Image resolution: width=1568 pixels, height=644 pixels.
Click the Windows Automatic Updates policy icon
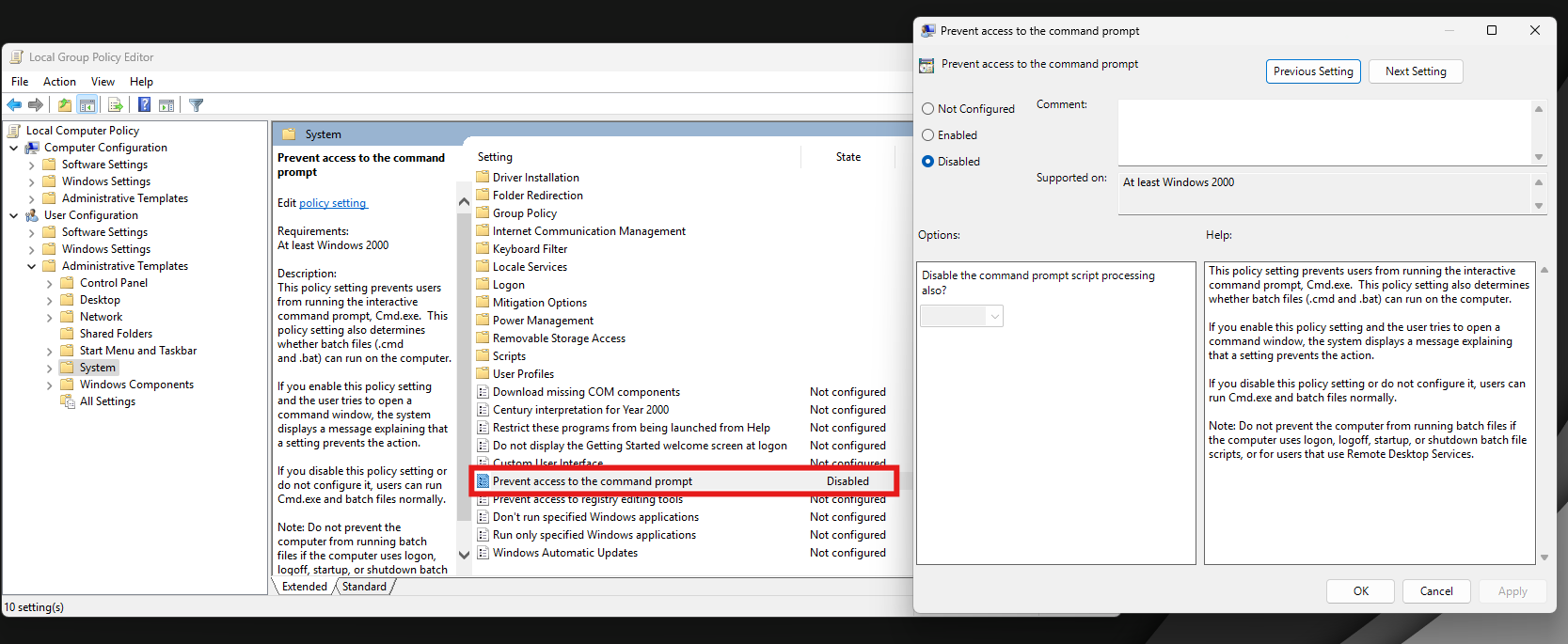click(483, 553)
